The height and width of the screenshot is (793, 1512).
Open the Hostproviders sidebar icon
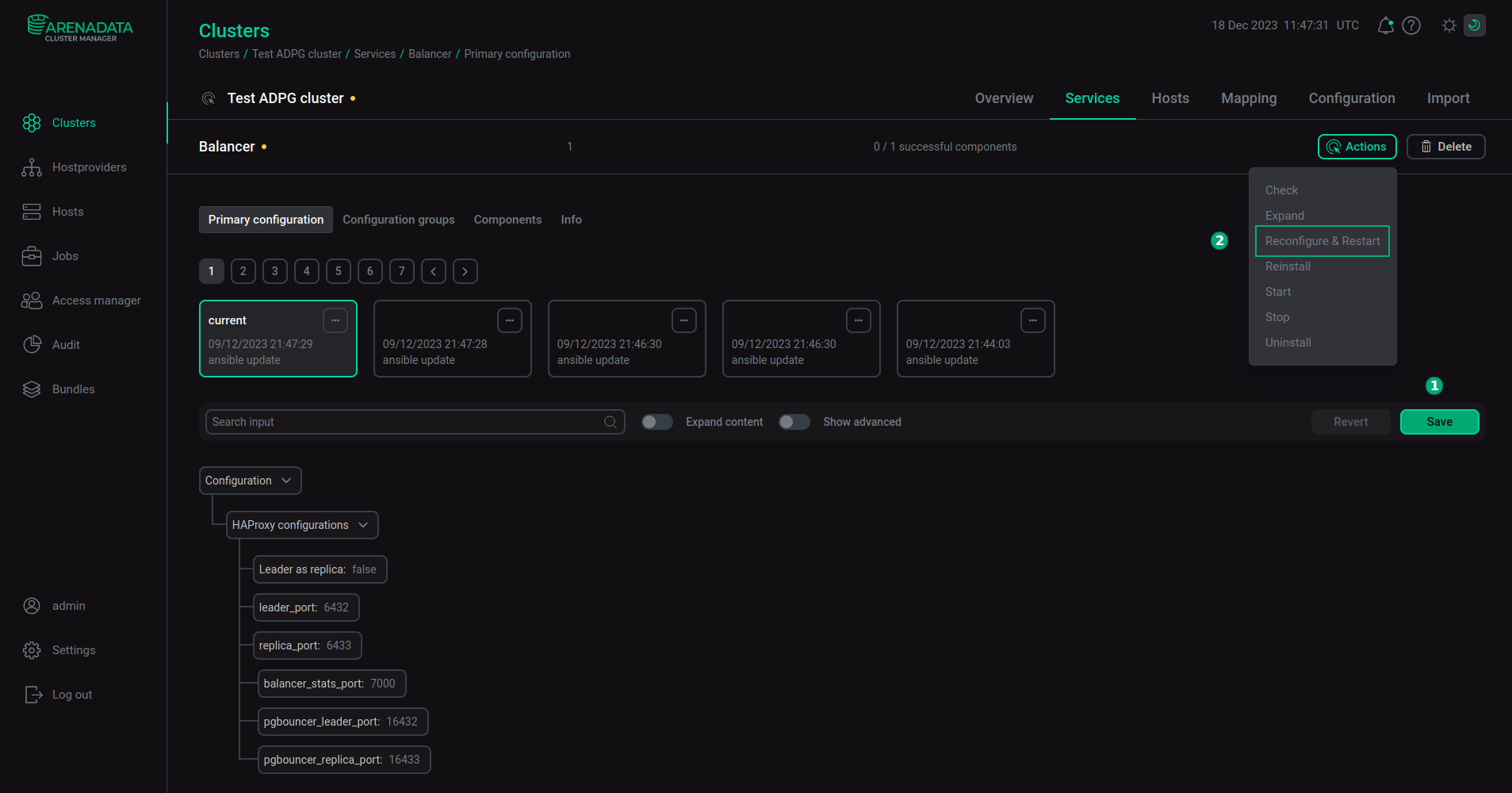point(32,167)
